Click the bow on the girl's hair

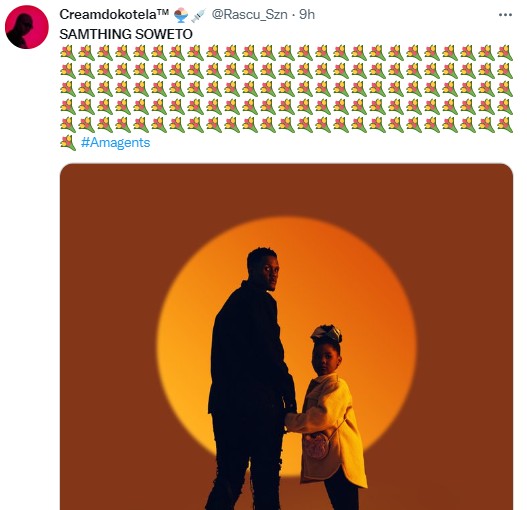coord(326,335)
